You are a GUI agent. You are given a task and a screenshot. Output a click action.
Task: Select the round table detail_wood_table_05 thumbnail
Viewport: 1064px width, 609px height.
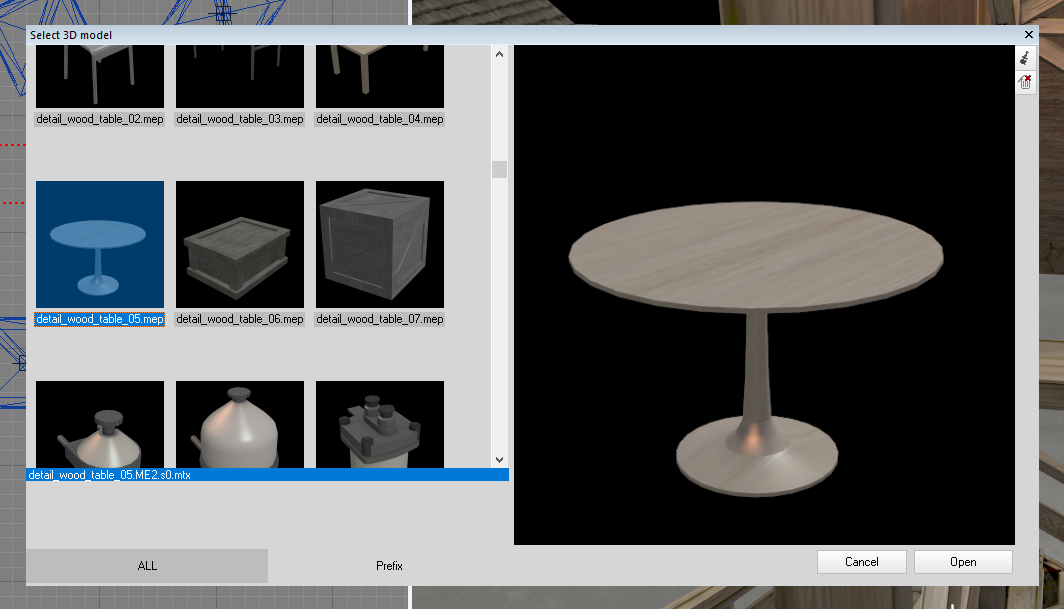point(100,244)
